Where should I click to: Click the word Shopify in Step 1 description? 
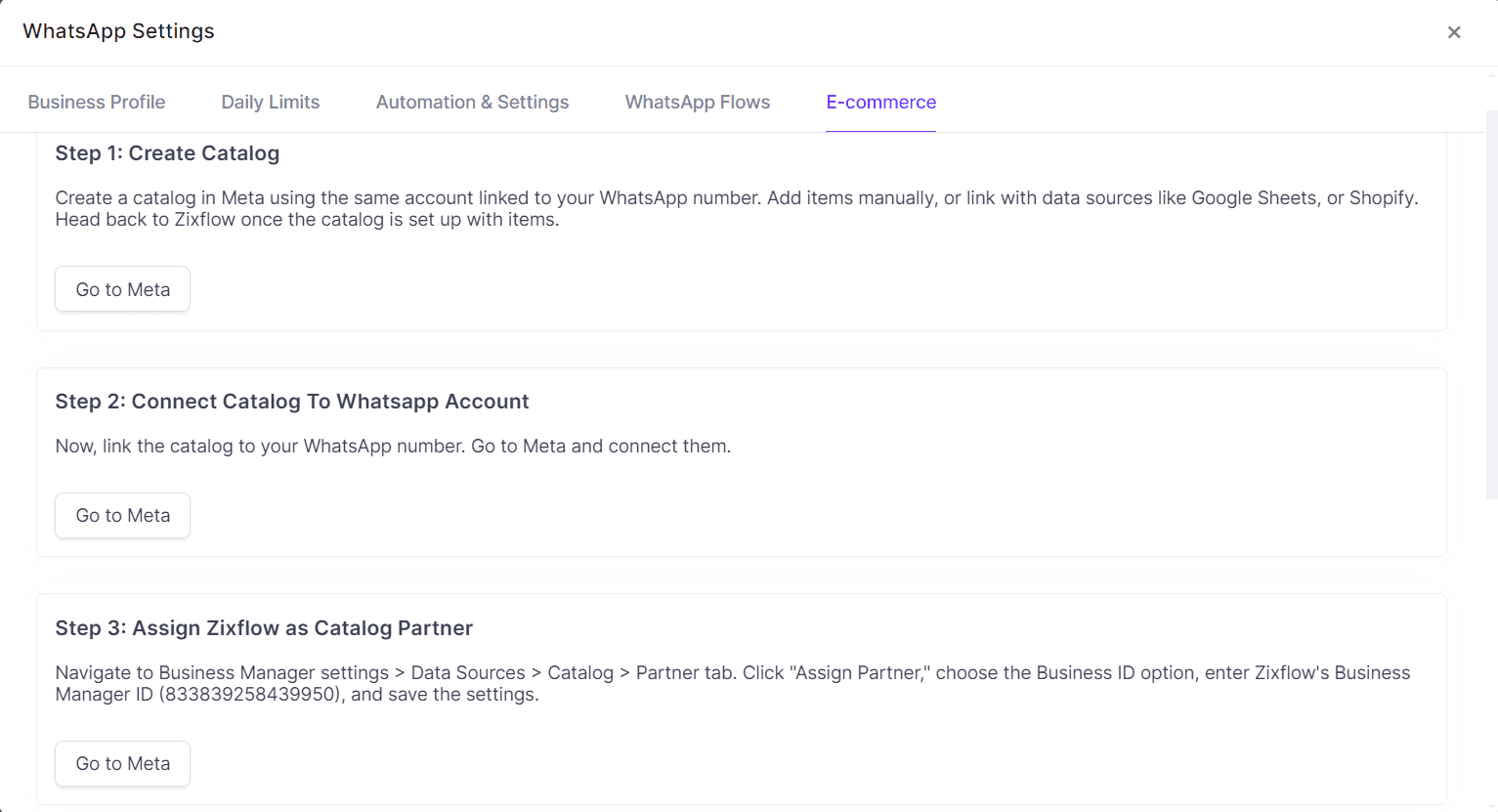(1382, 198)
